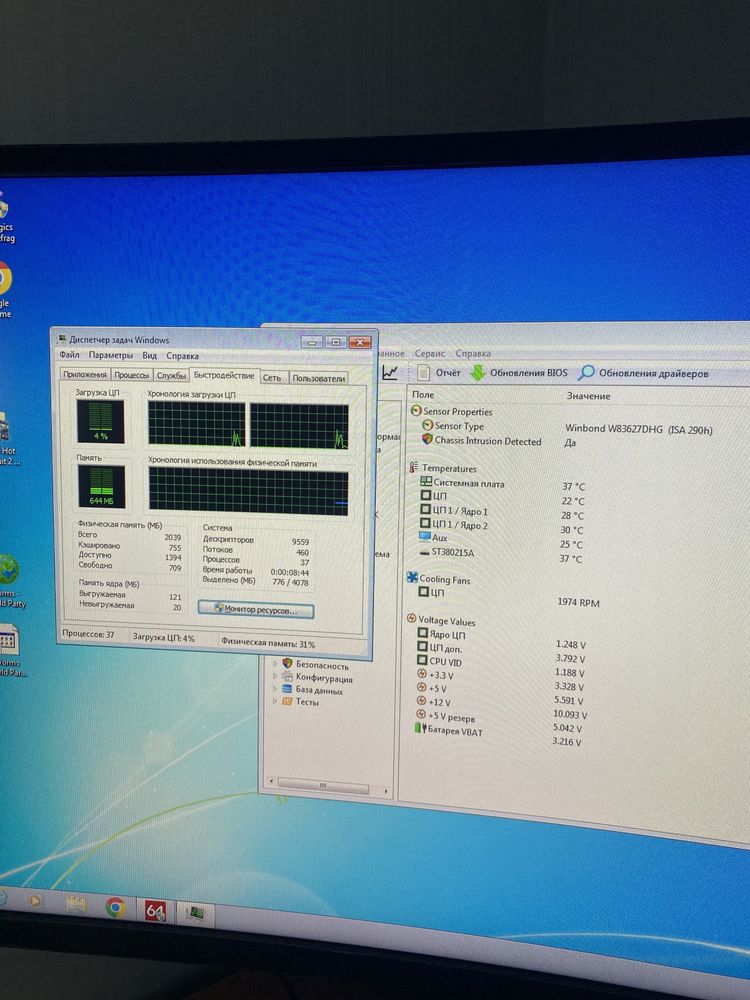Switch to the Службы tab
Image resolution: width=750 pixels, height=1000 pixels.
click(x=172, y=376)
